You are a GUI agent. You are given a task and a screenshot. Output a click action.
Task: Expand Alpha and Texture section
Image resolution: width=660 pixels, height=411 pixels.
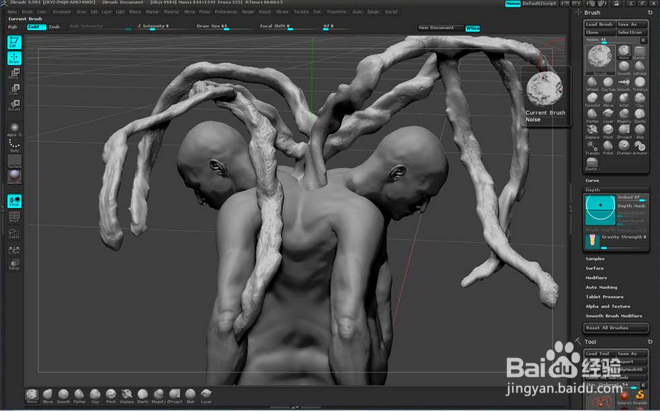[608, 306]
